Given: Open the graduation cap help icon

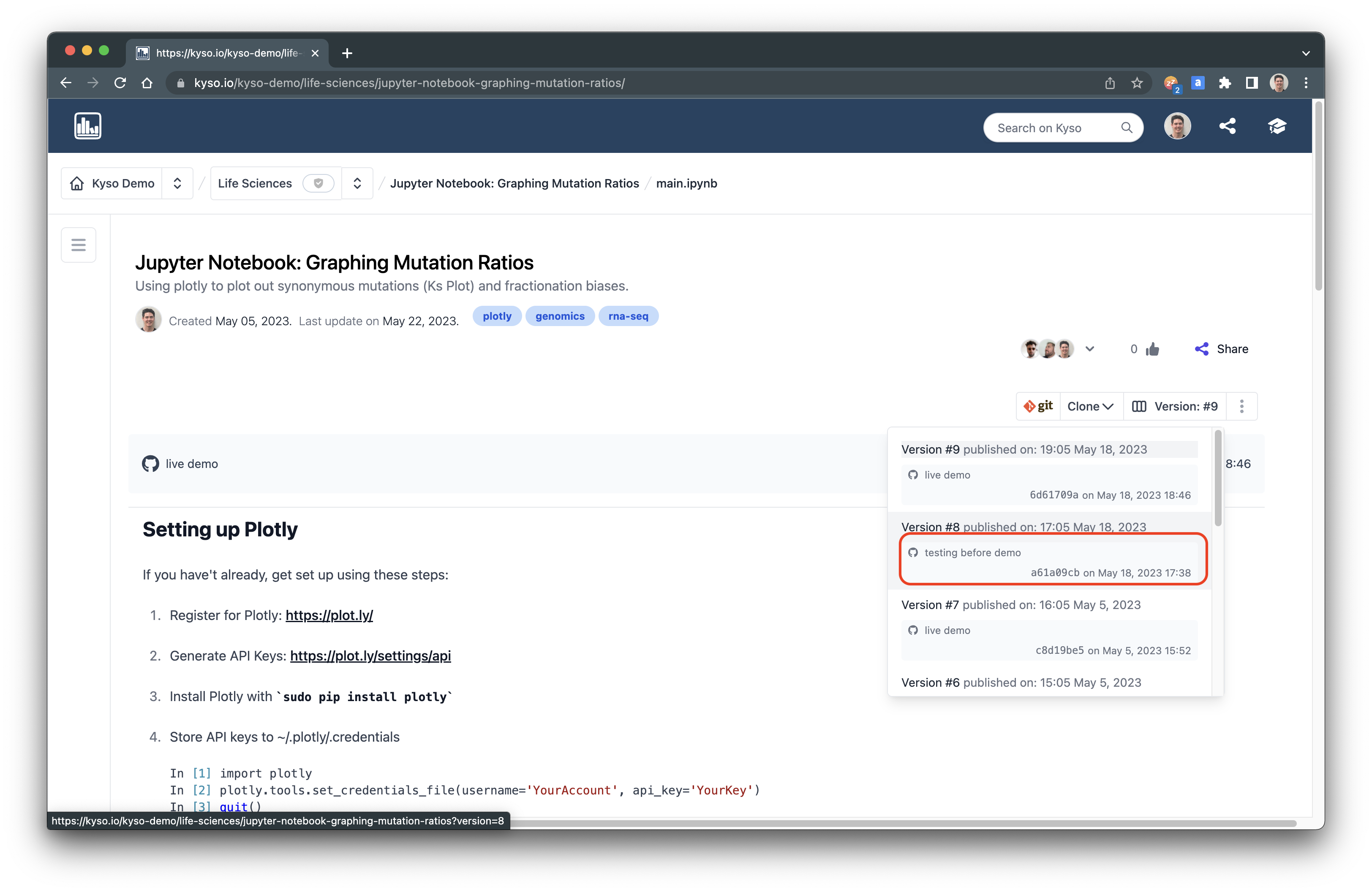Looking at the screenshot, I should coord(1277,126).
